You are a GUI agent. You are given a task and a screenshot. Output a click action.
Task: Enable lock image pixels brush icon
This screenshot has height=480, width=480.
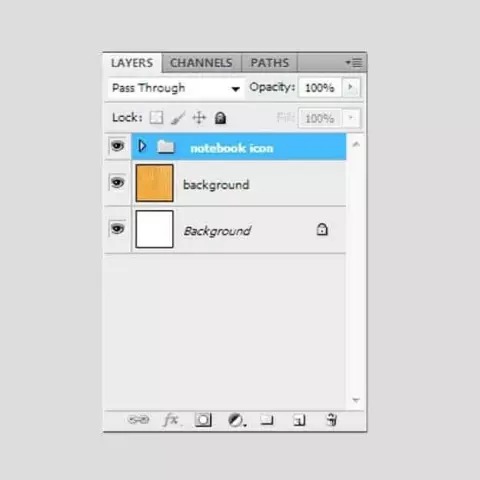(178, 118)
